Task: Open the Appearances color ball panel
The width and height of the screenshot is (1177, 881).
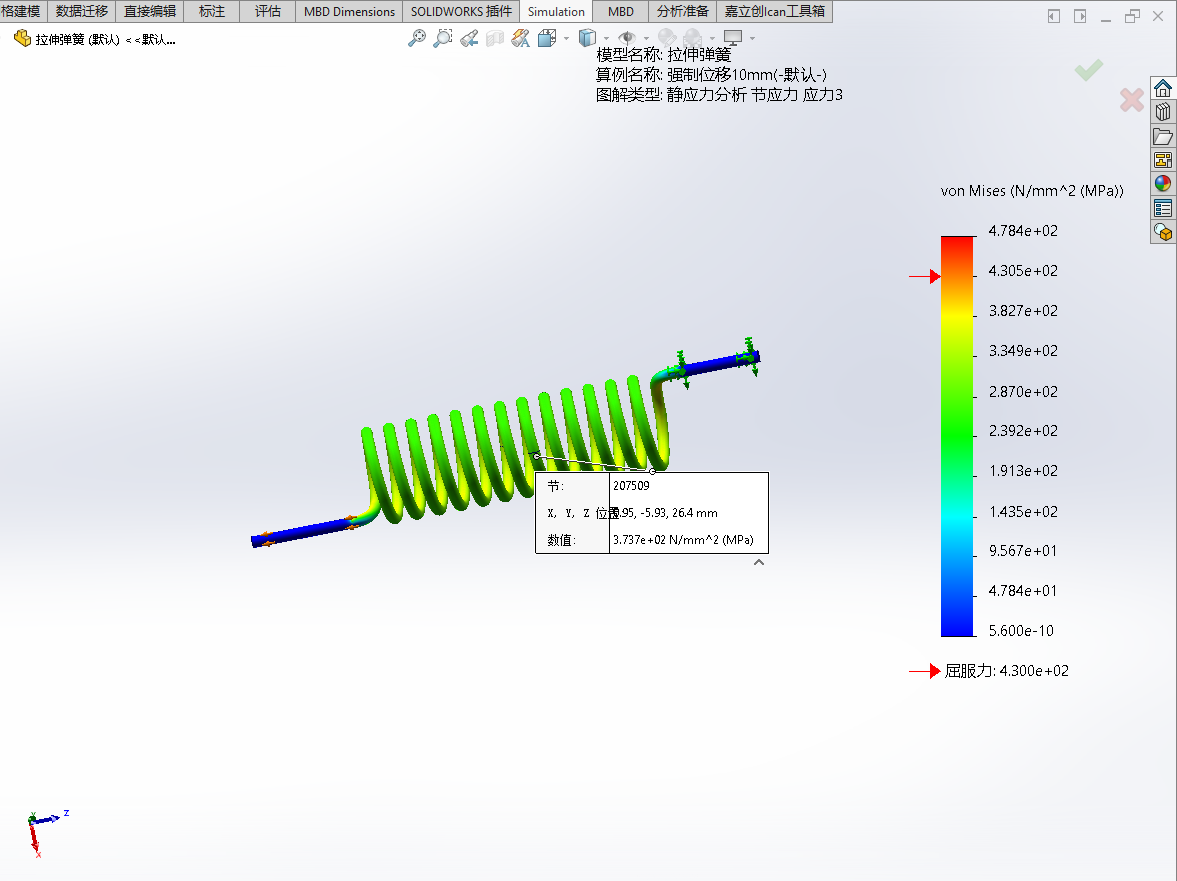Action: click(x=1162, y=183)
